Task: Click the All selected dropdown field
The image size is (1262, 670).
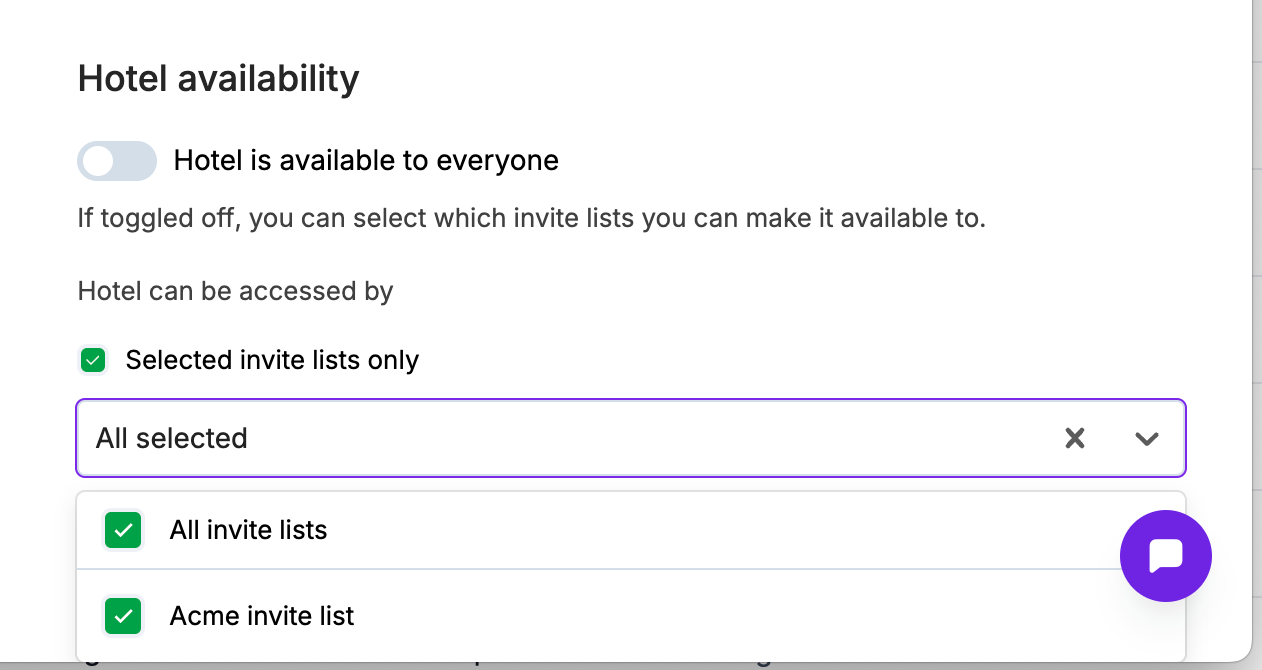Action: click(560, 438)
